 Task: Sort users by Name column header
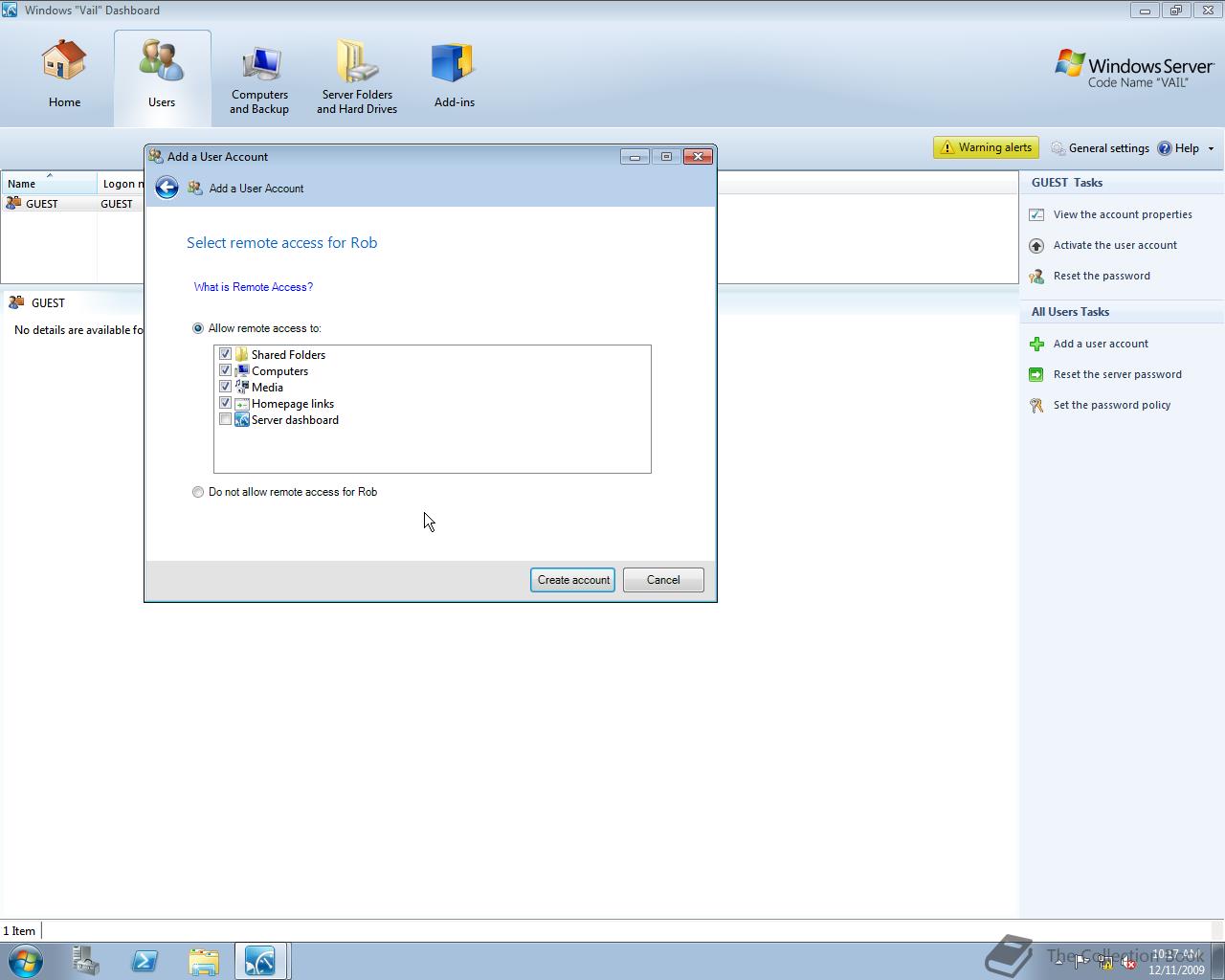pyautogui.click(x=49, y=183)
